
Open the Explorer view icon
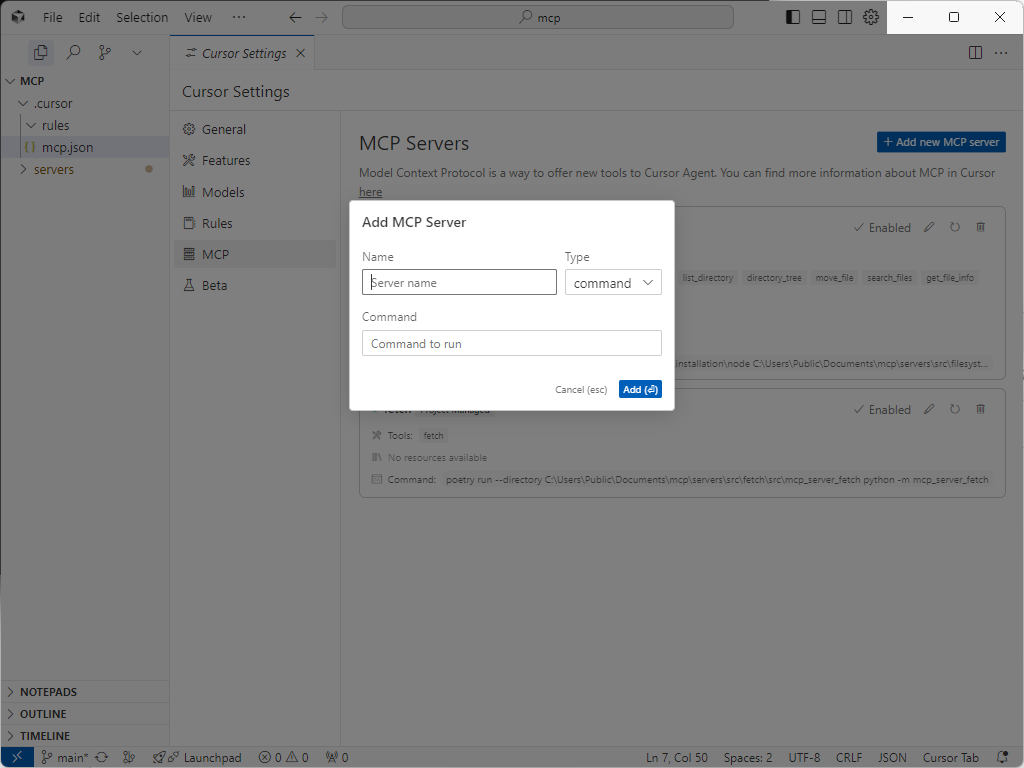click(40, 52)
